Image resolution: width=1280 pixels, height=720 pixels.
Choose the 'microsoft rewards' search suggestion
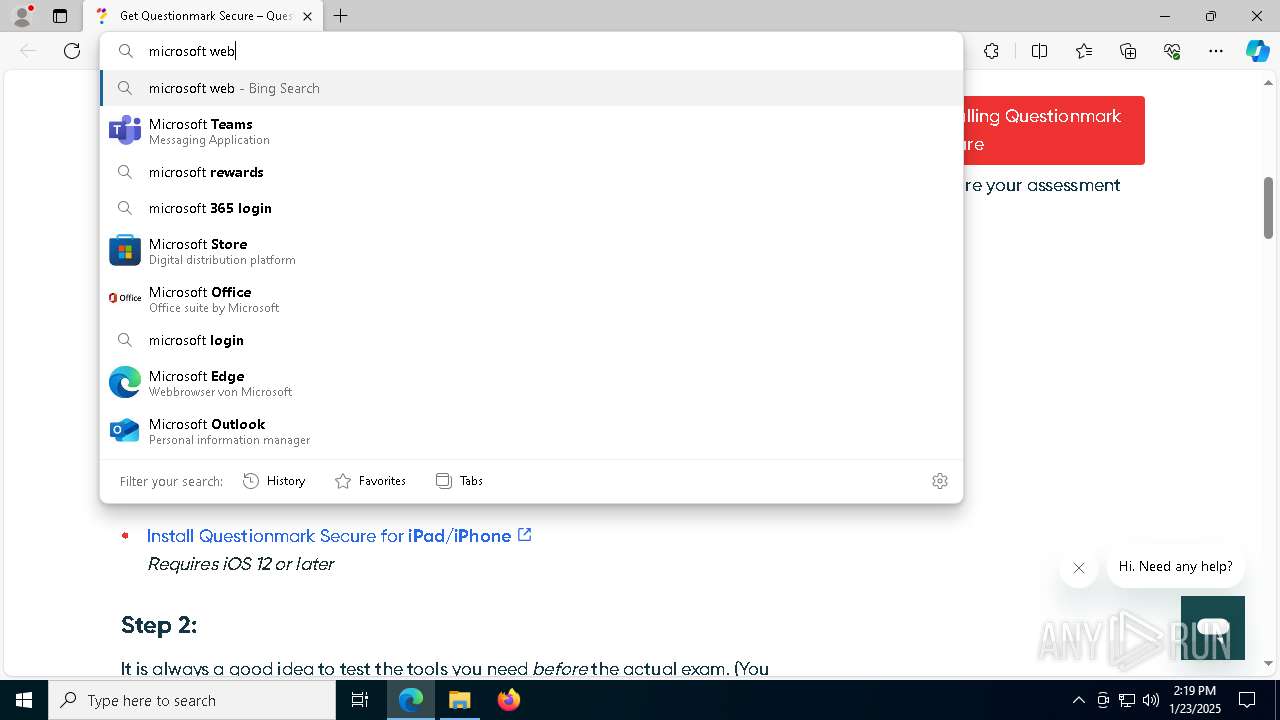pyautogui.click(x=531, y=172)
